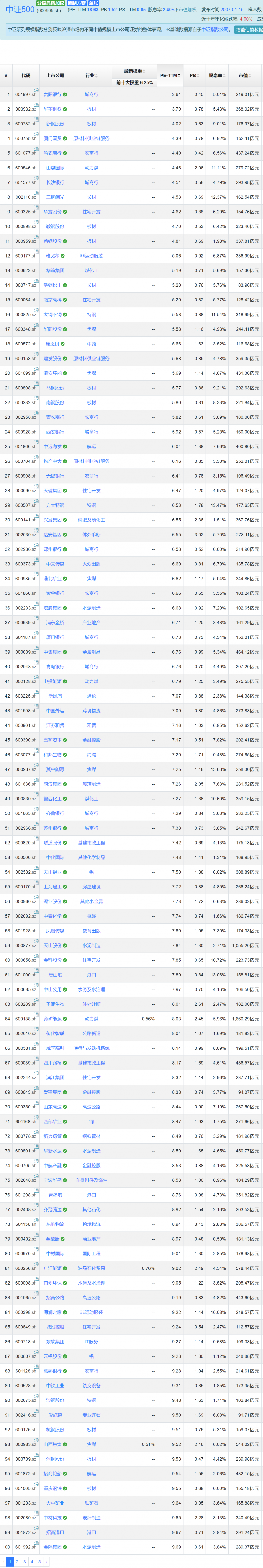The width and height of the screenshot is (263, 1568).
Task: Click the 市值加权 link
Action: click(x=187, y=10)
